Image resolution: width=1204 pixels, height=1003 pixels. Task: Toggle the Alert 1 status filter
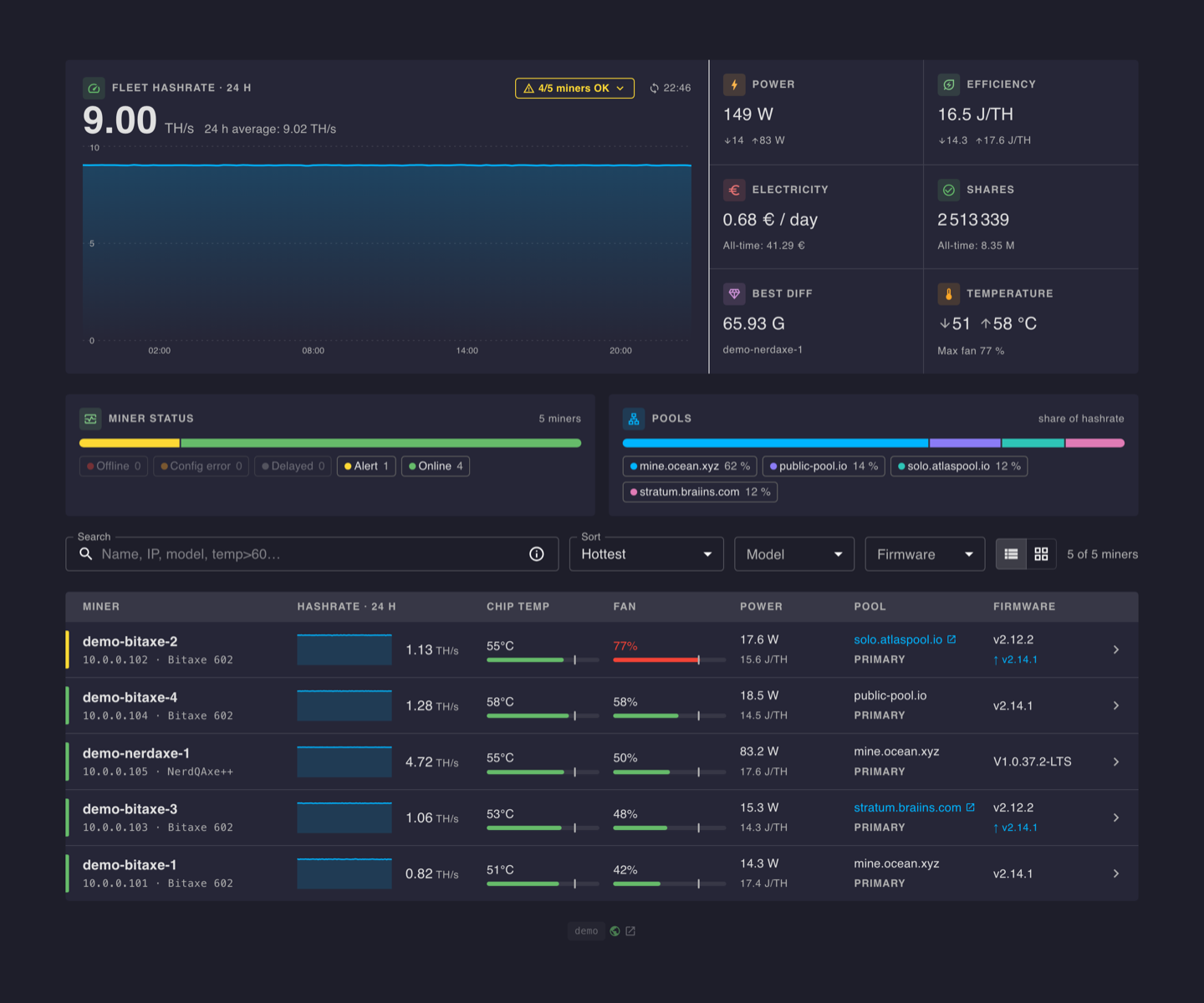pyautogui.click(x=366, y=466)
